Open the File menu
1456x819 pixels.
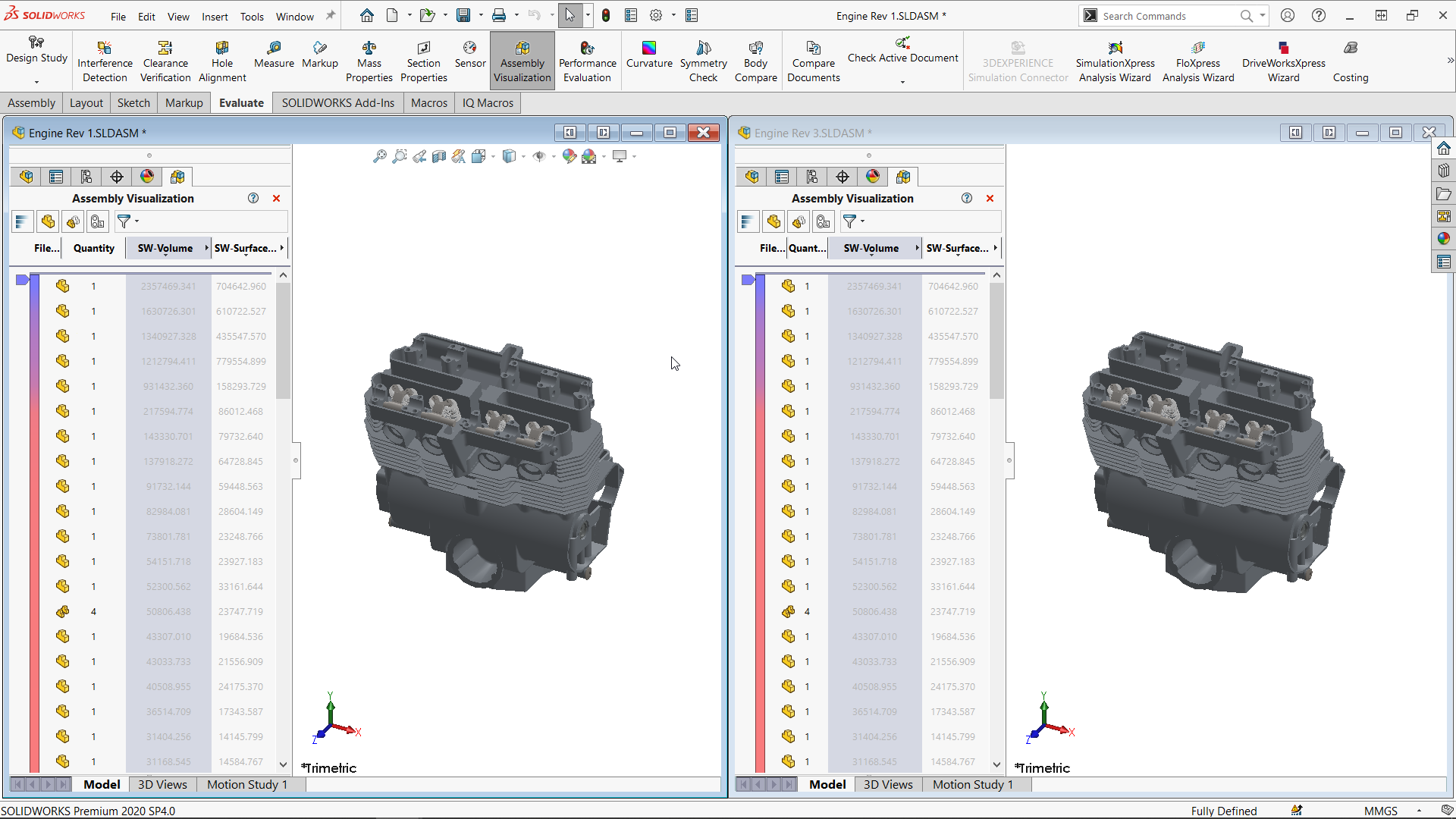point(118,17)
